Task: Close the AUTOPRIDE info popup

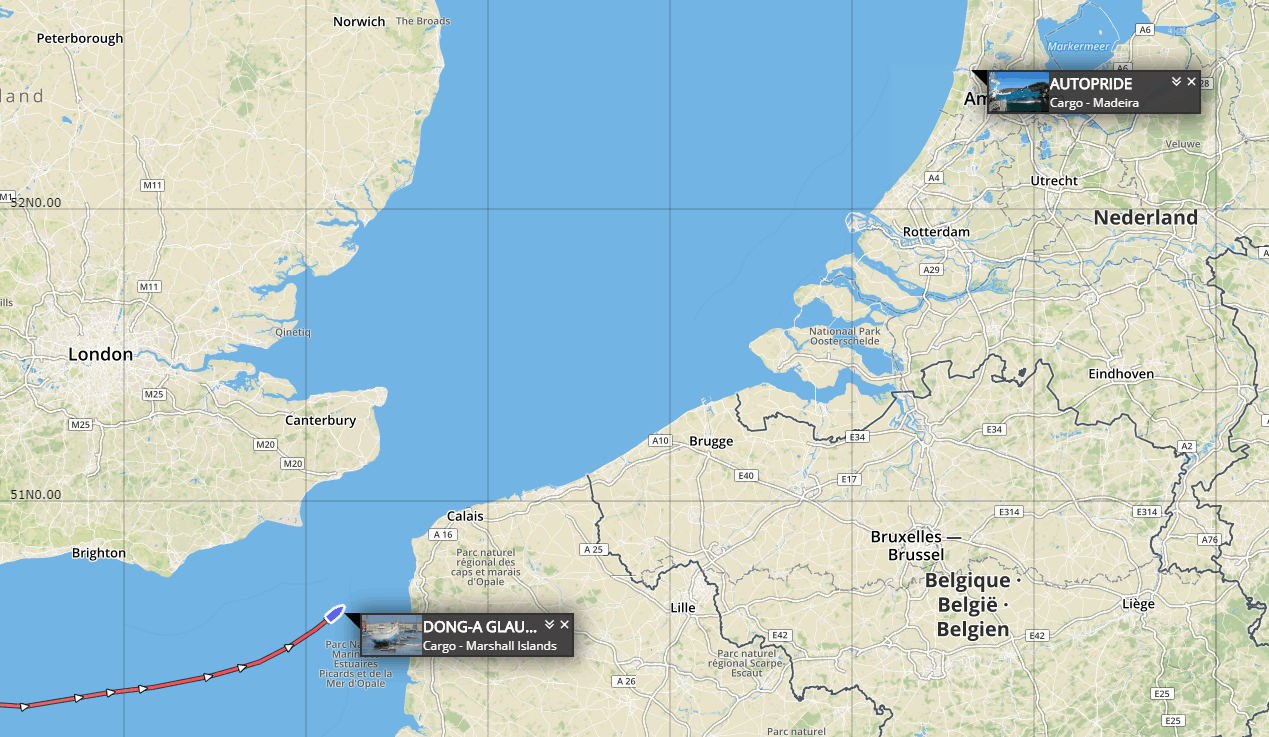Action: point(1191,82)
